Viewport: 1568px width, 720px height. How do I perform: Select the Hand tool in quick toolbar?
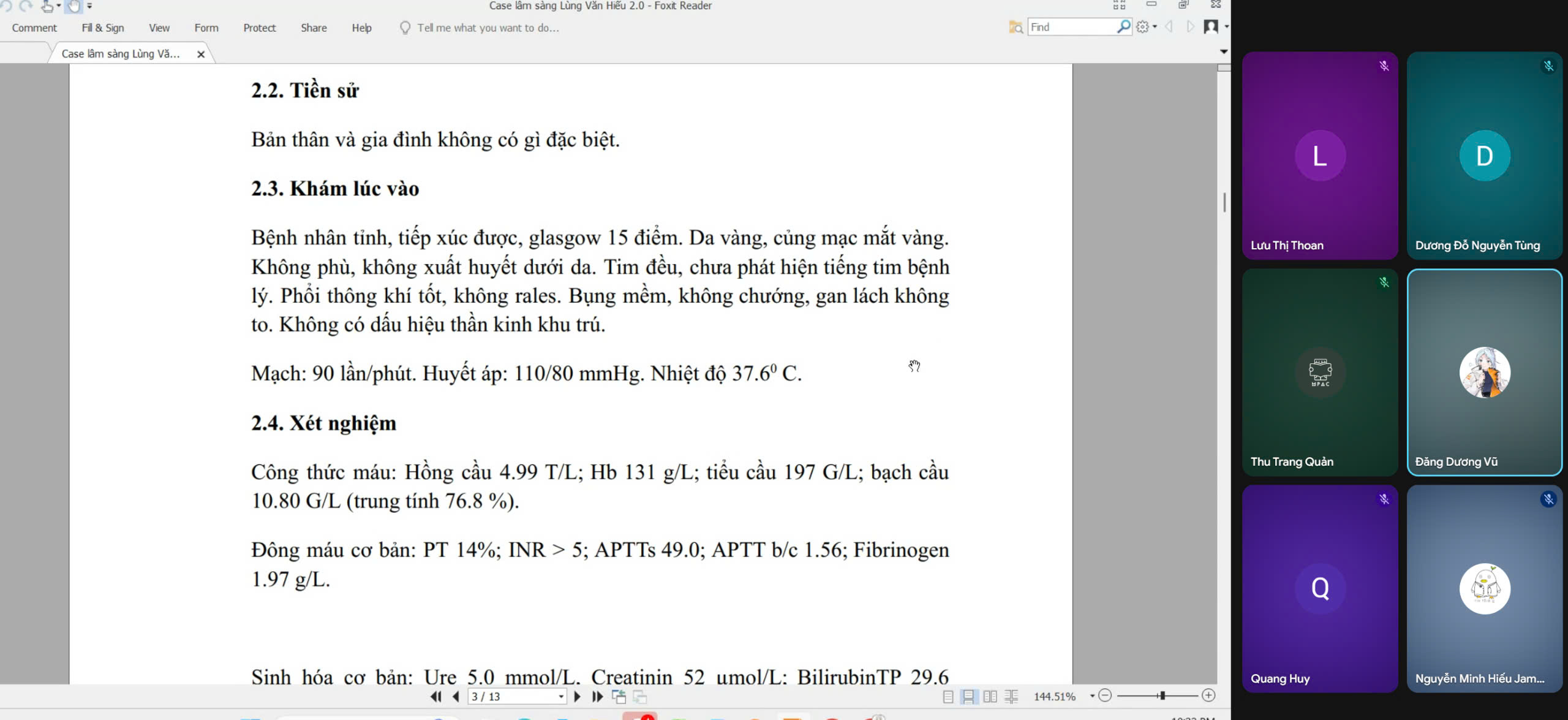(73, 6)
